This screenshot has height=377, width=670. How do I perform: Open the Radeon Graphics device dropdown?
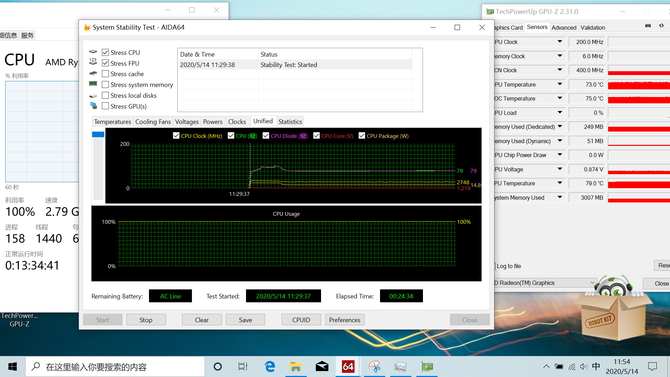click(545, 283)
